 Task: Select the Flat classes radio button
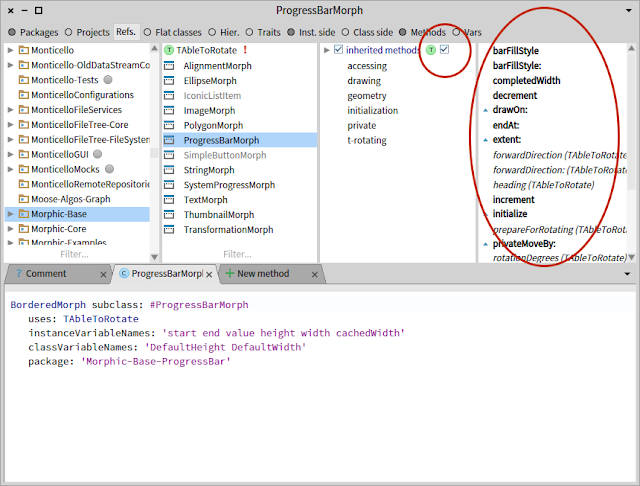147,32
